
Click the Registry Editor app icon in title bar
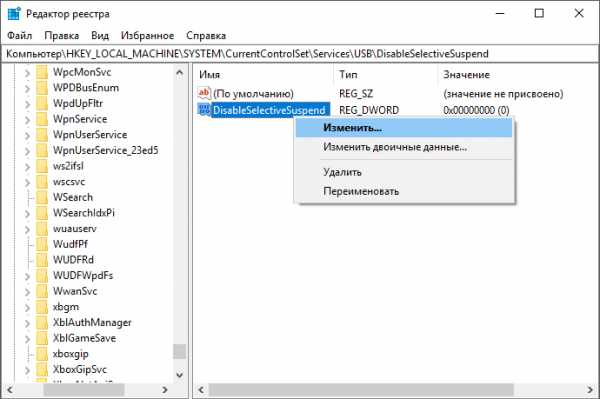14,14
